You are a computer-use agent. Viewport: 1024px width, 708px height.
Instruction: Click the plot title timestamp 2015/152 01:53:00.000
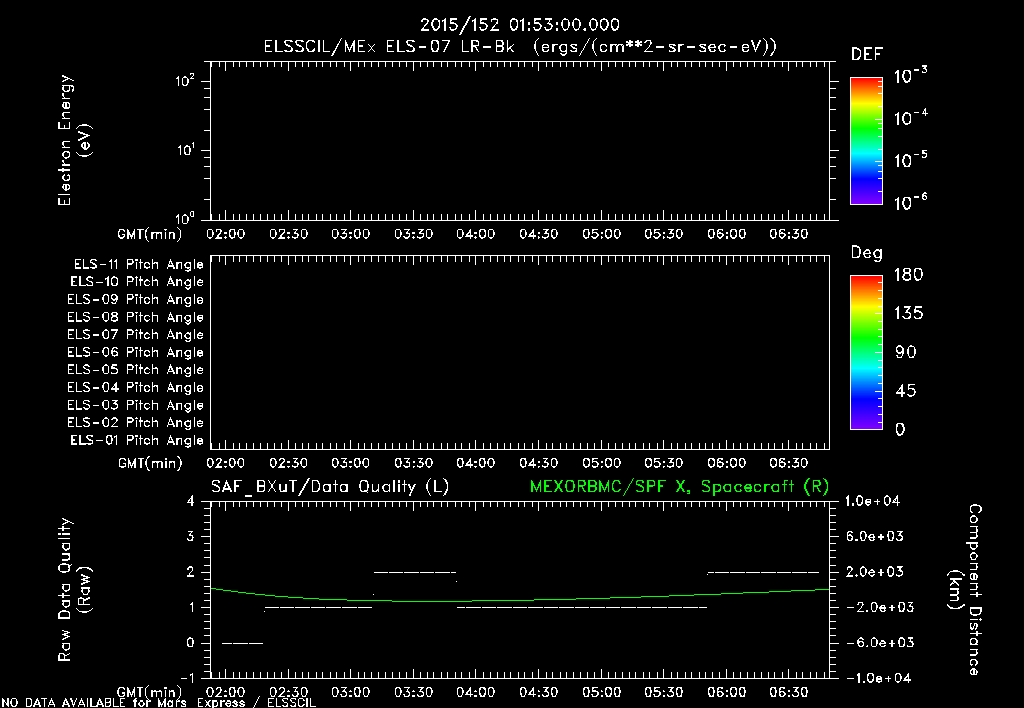(520, 25)
